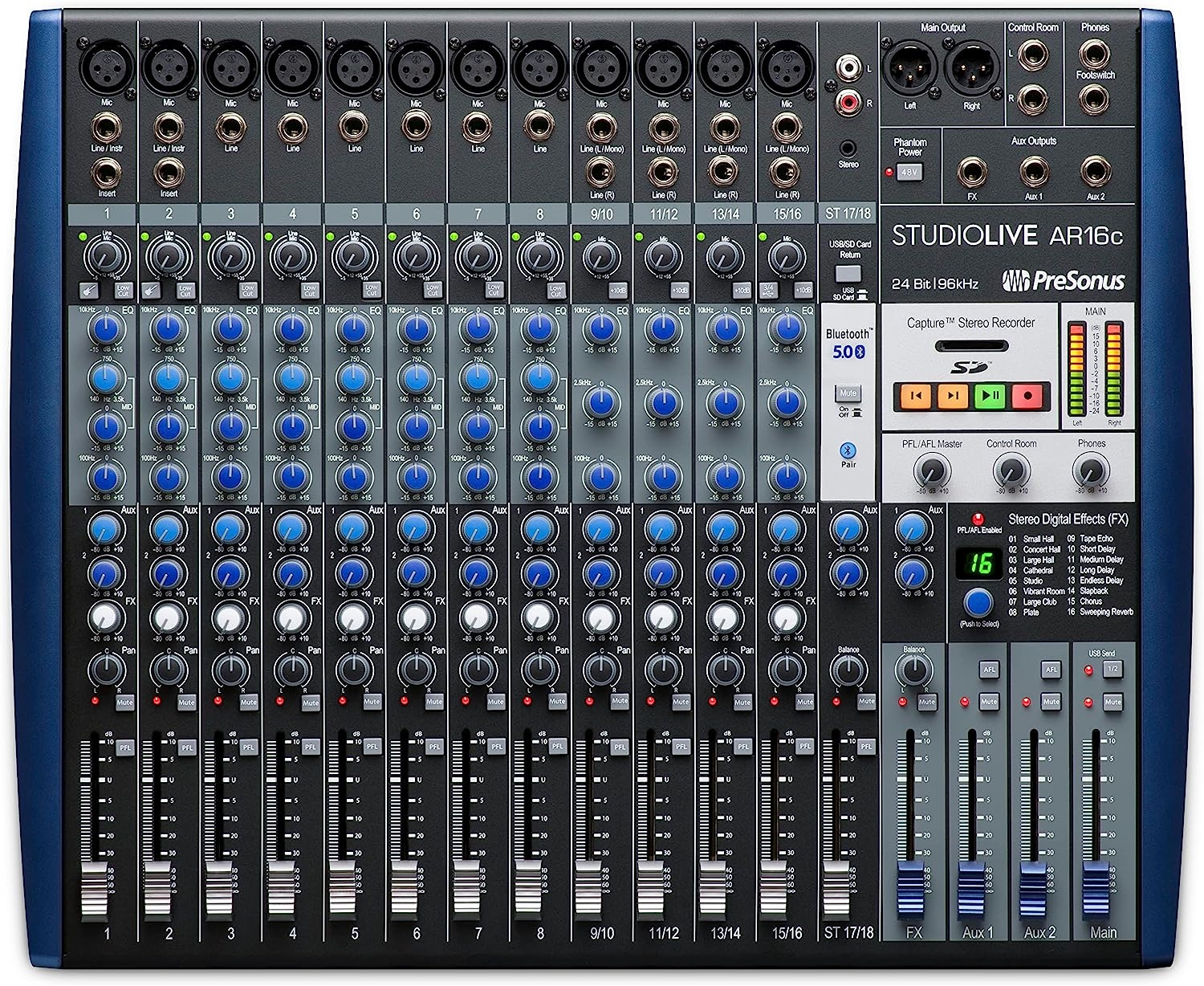1204x986 pixels.
Task: Skip to next track on Capture recorder
Action: (953, 395)
